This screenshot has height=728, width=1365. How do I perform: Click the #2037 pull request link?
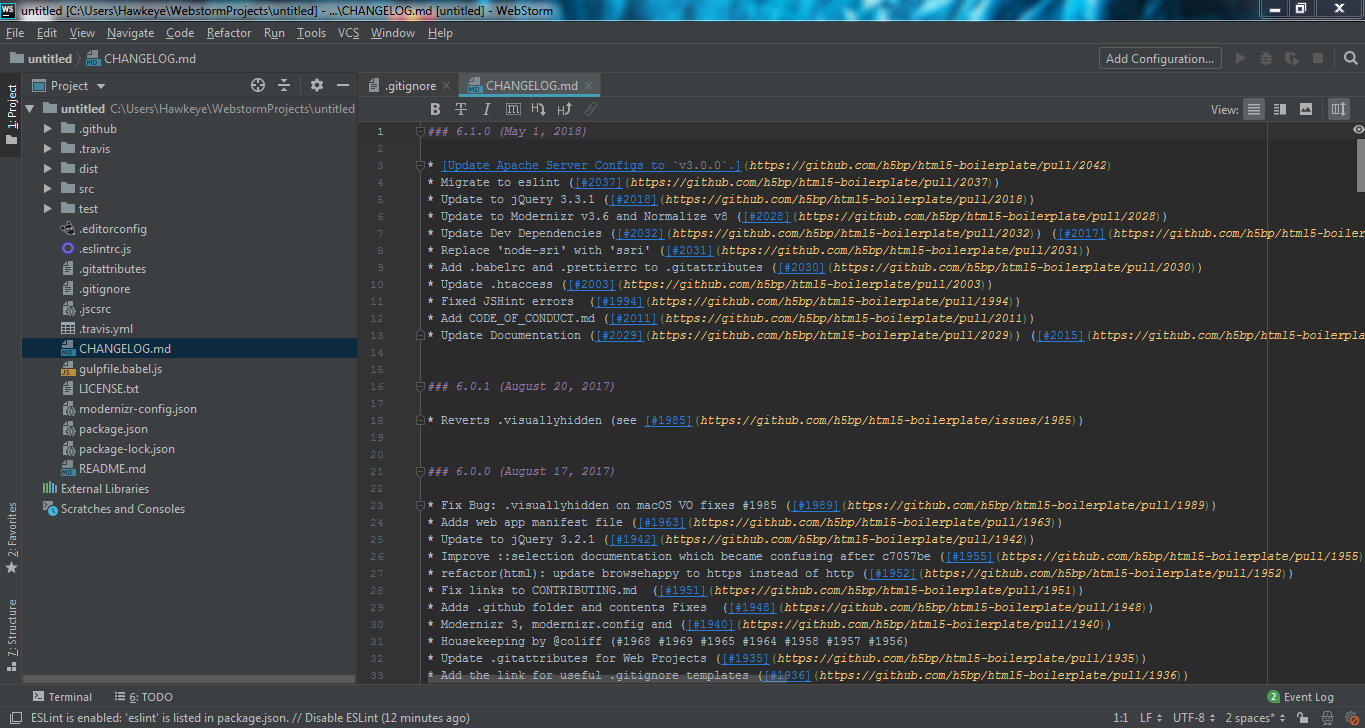click(598, 183)
